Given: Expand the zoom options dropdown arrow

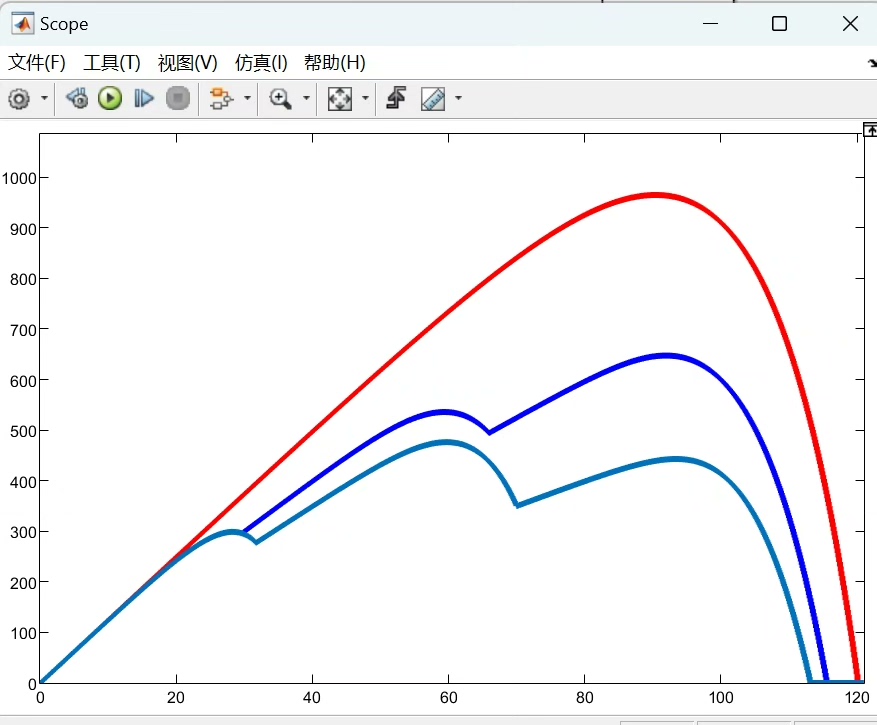Looking at the screenshot, I should (x=306, y=98).
